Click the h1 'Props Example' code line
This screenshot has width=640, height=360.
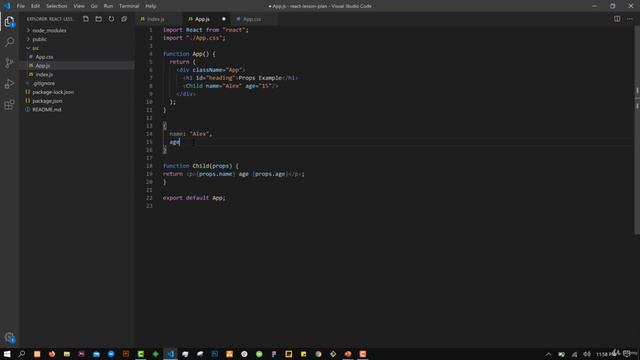tap(240, 78)
